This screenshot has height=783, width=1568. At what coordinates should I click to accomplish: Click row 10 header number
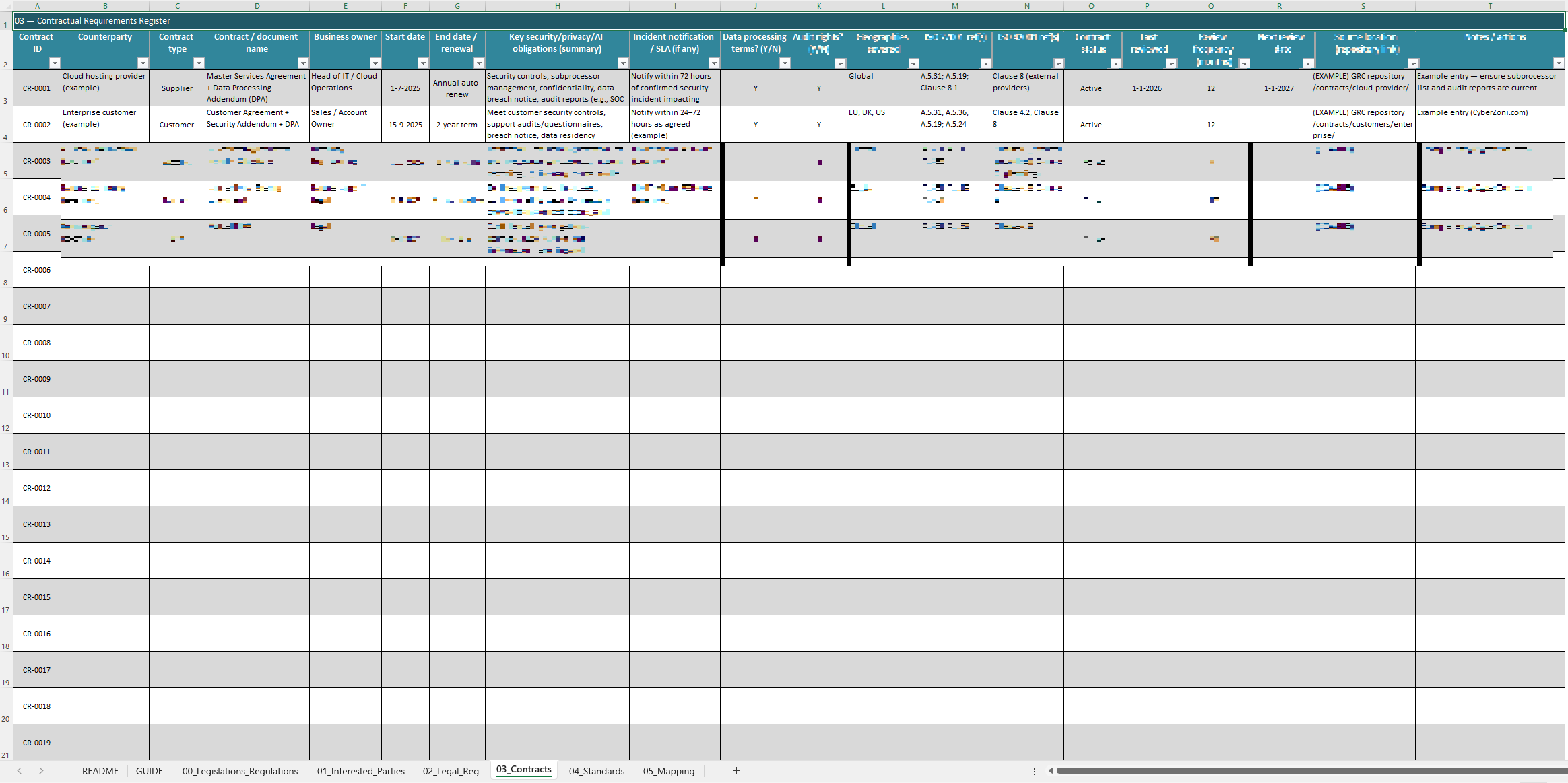(5, 355)
